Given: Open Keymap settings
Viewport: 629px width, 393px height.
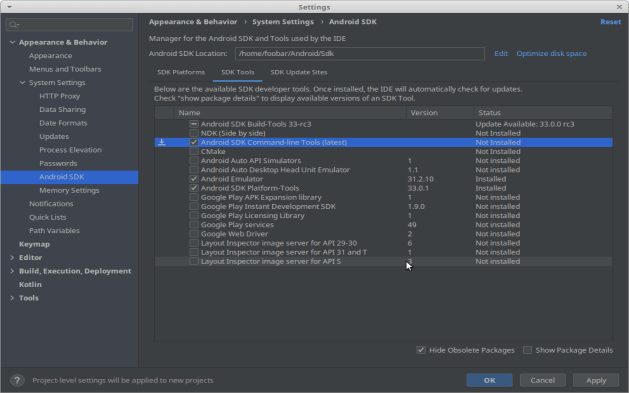Looking at the screenshot, I should click(x=34, y=244).
